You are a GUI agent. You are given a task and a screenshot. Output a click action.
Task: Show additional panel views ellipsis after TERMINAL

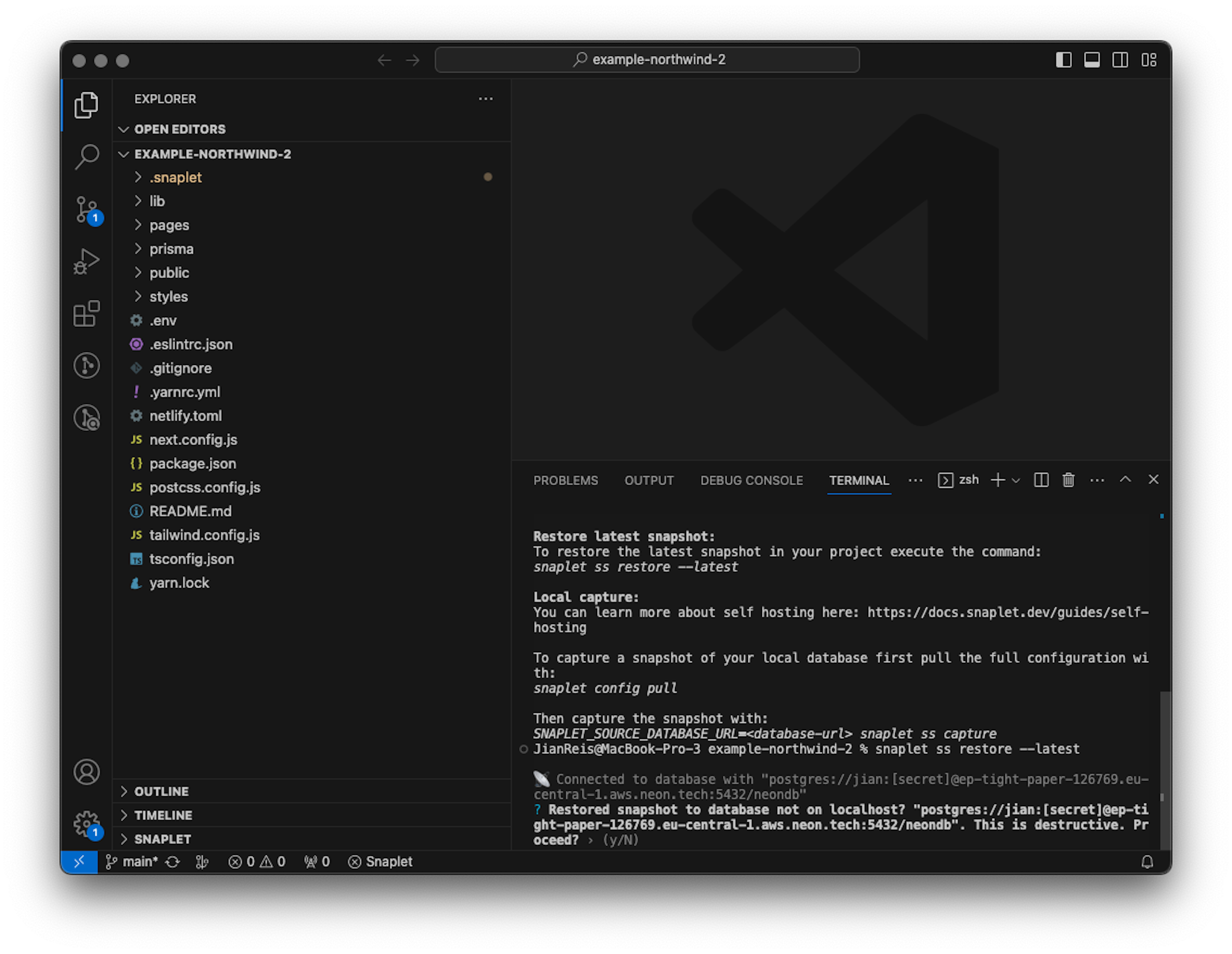[916, 480]
